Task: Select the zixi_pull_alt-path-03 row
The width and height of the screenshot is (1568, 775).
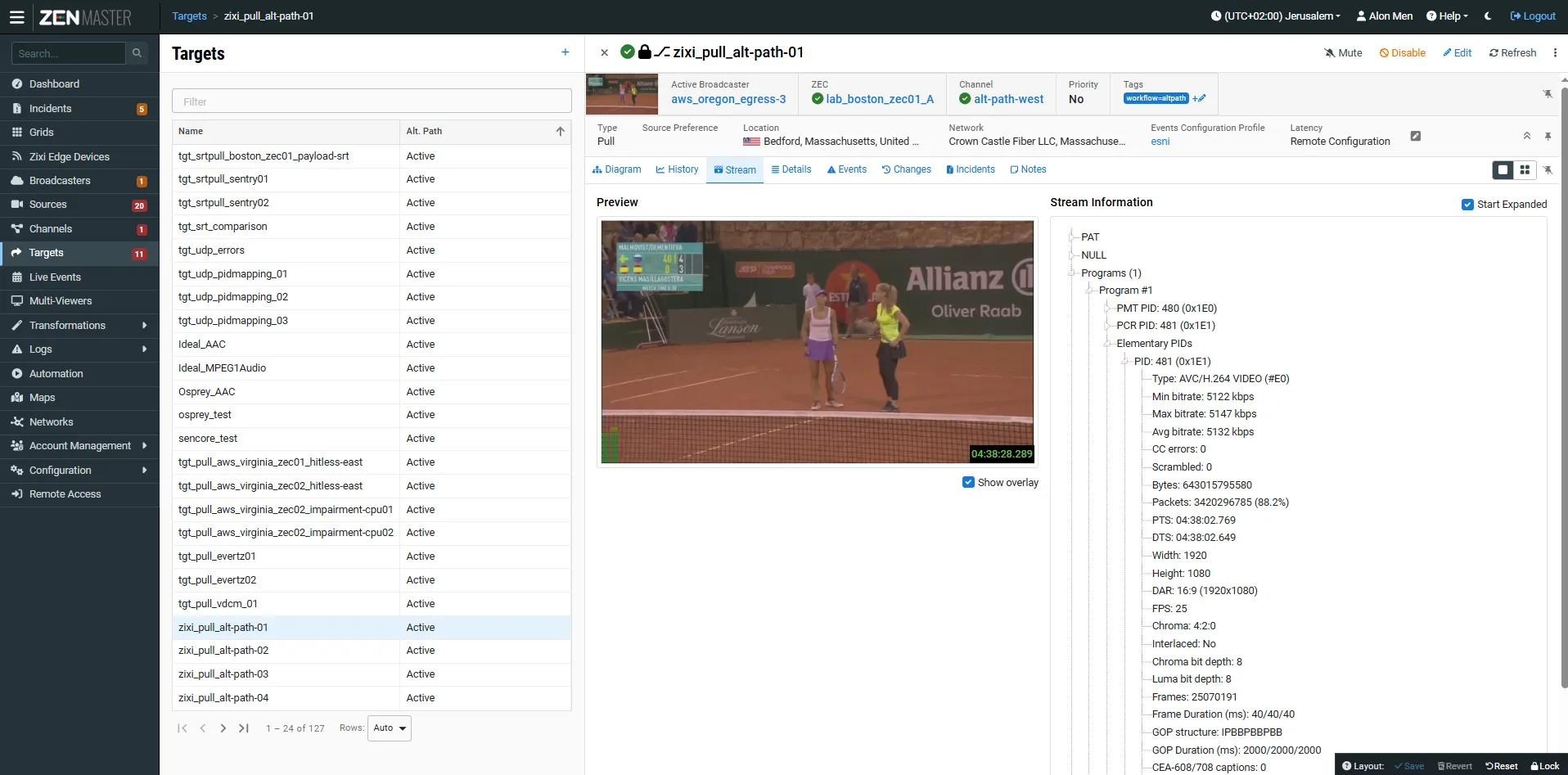Action: (372, 674)
